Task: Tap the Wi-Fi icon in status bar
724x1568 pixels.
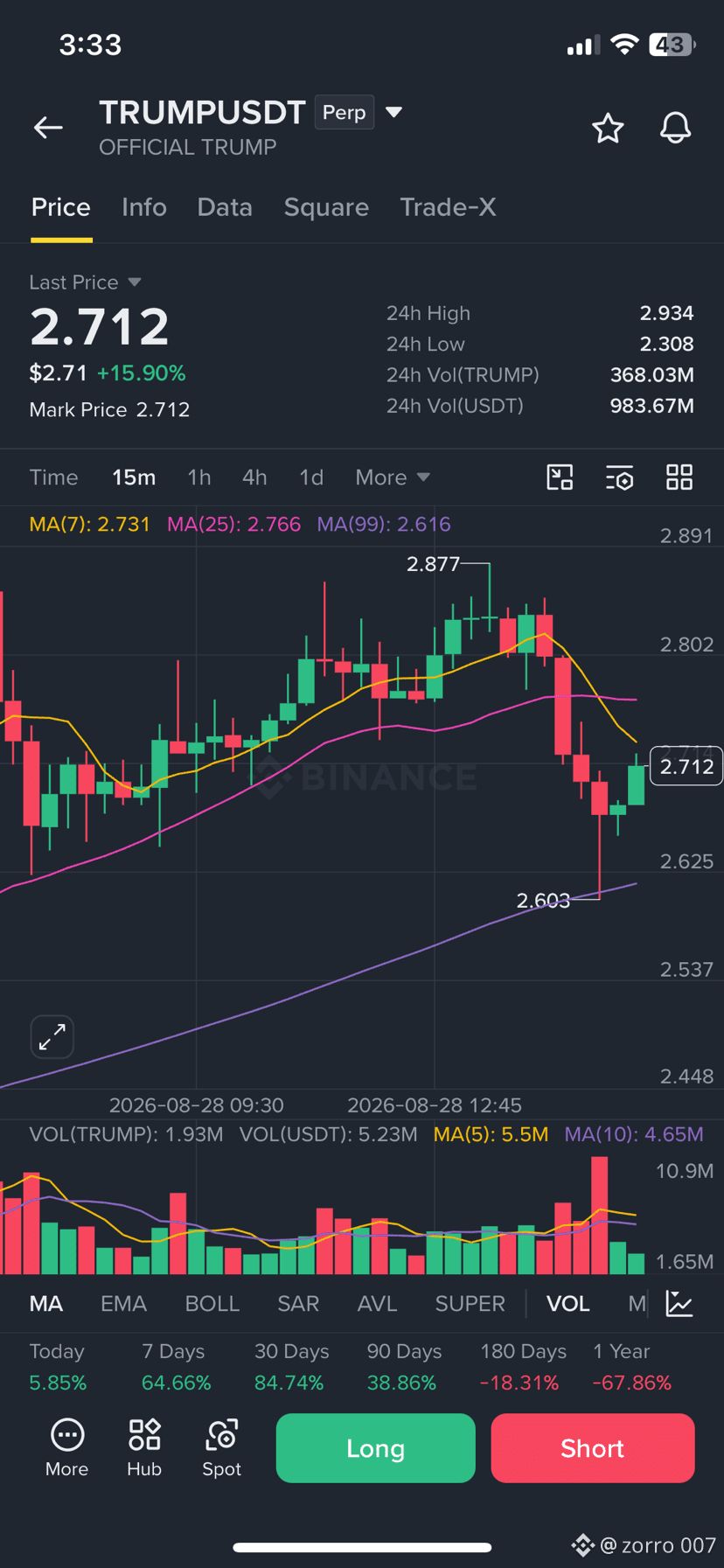Action: coord(624,45)
